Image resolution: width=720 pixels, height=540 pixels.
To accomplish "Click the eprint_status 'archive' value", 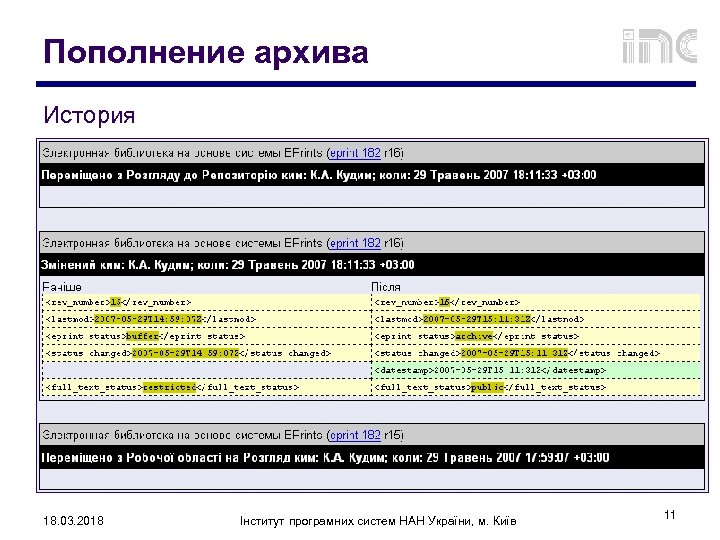I will (x=474, y=336).
